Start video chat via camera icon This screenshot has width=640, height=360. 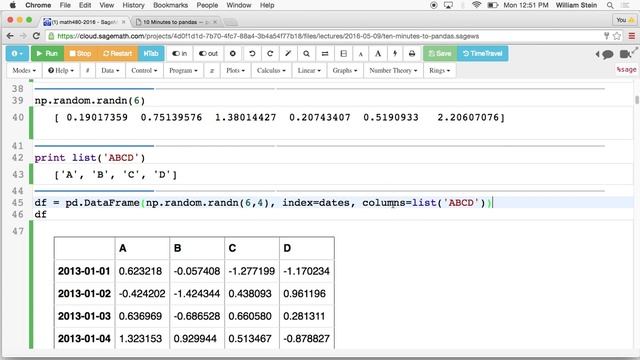point(626,53)
